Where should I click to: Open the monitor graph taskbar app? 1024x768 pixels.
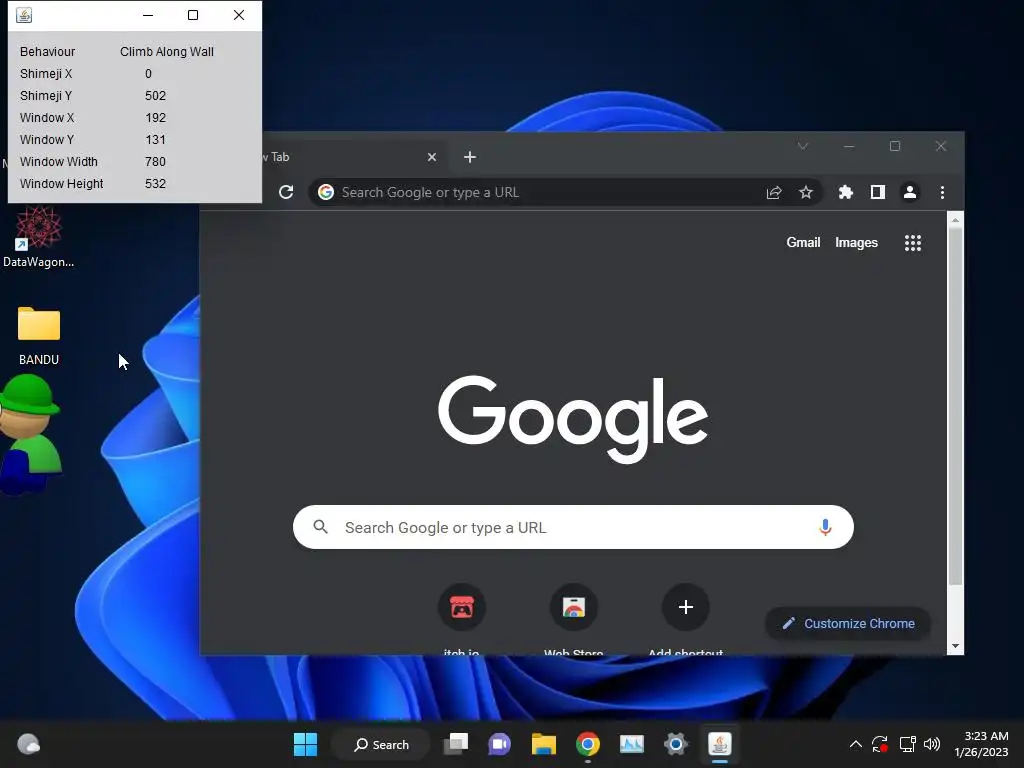click(x=632, y=744)
